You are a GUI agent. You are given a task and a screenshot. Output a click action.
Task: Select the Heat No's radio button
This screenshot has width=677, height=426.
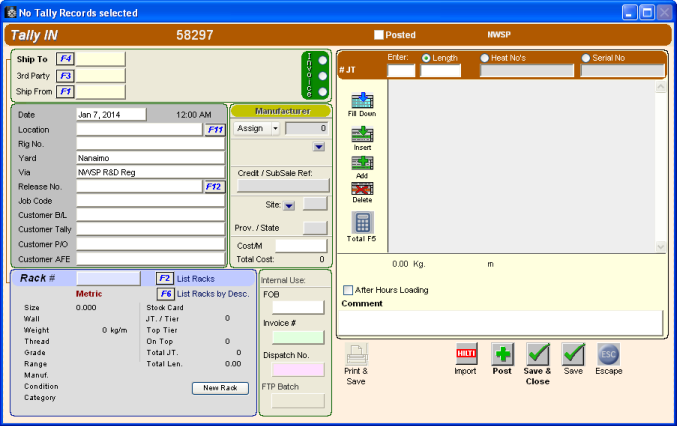[x=485, y=58]
